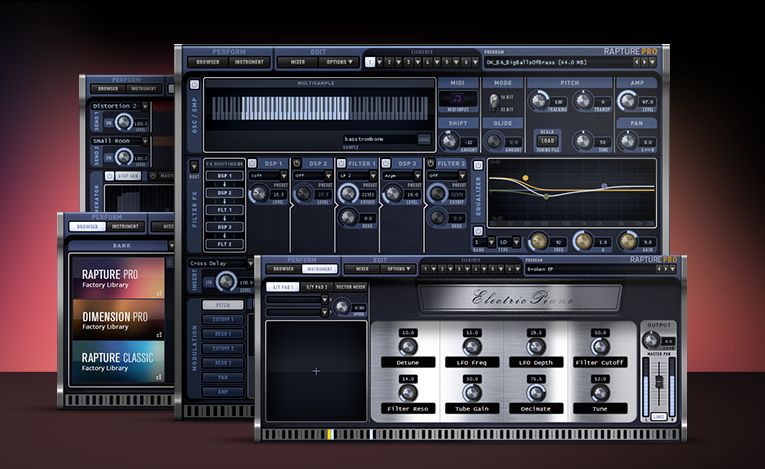This screenshot has height=469, width=765.
Task: Toggle the DSP 2 power button
Action: click(297, 163)
